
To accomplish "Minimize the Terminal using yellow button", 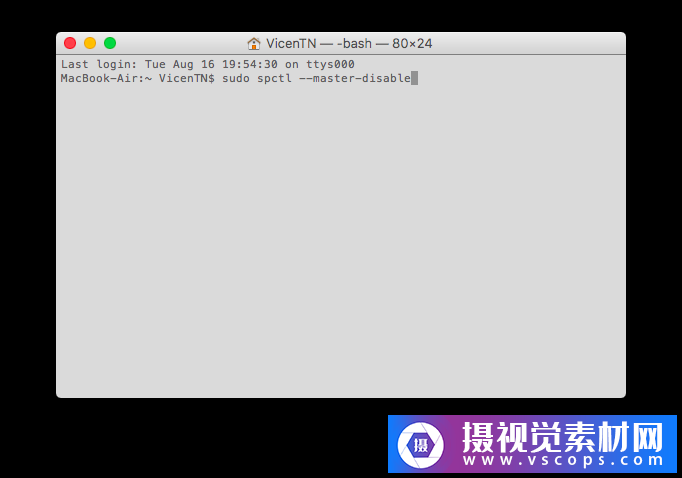I will pyautogui.click(x=90, y=43).
